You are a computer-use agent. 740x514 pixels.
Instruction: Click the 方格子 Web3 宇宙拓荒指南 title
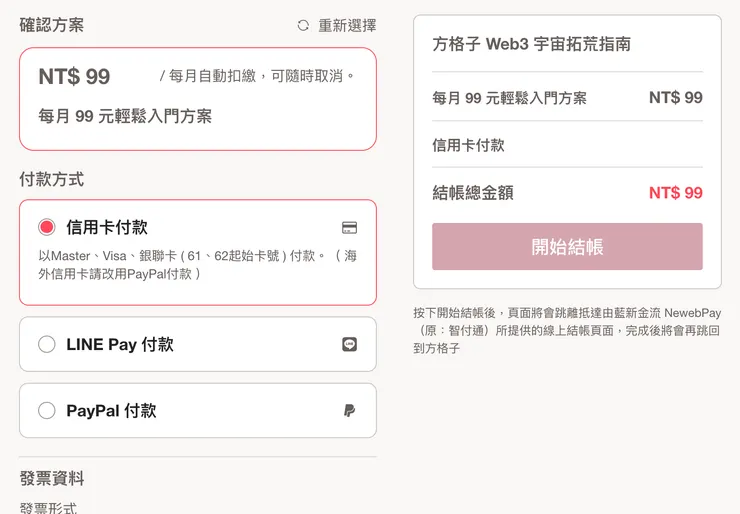coord(531,45)
